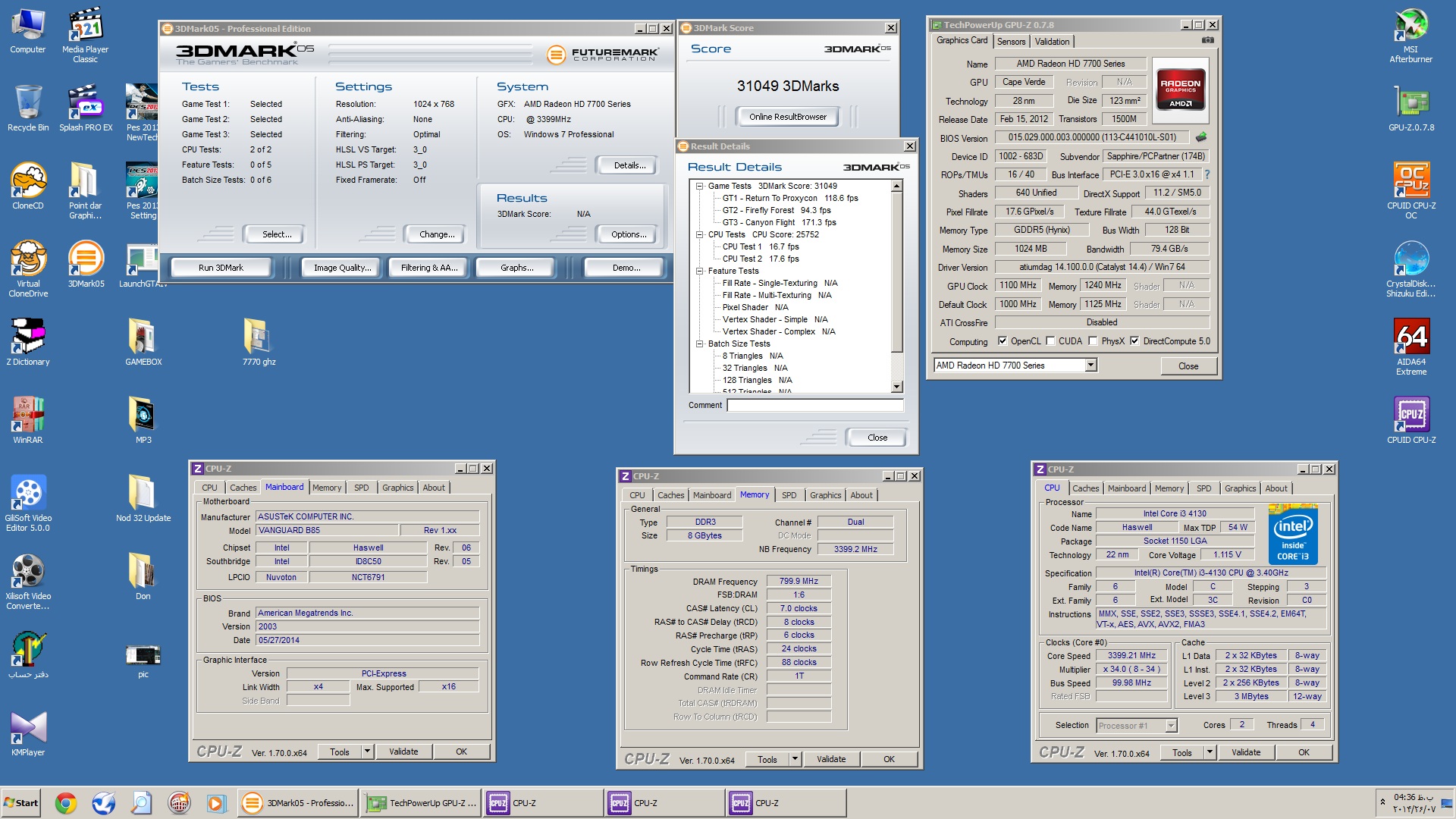Open GPU-Z.0.7.8 desktop icon
1456x819 pixels.
(1411, 108)
